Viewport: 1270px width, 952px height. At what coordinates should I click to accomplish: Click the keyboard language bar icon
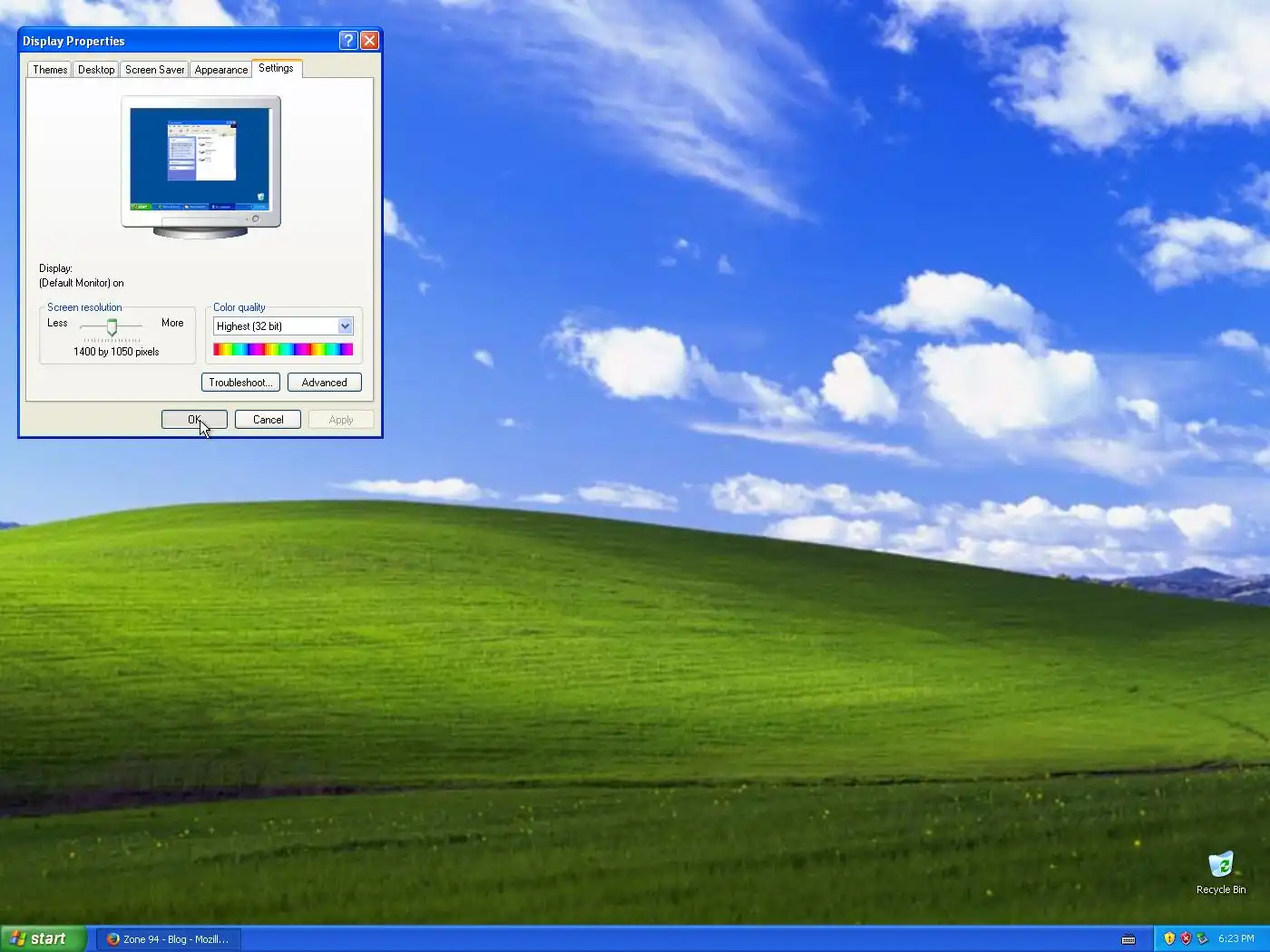pos(1128,939)
